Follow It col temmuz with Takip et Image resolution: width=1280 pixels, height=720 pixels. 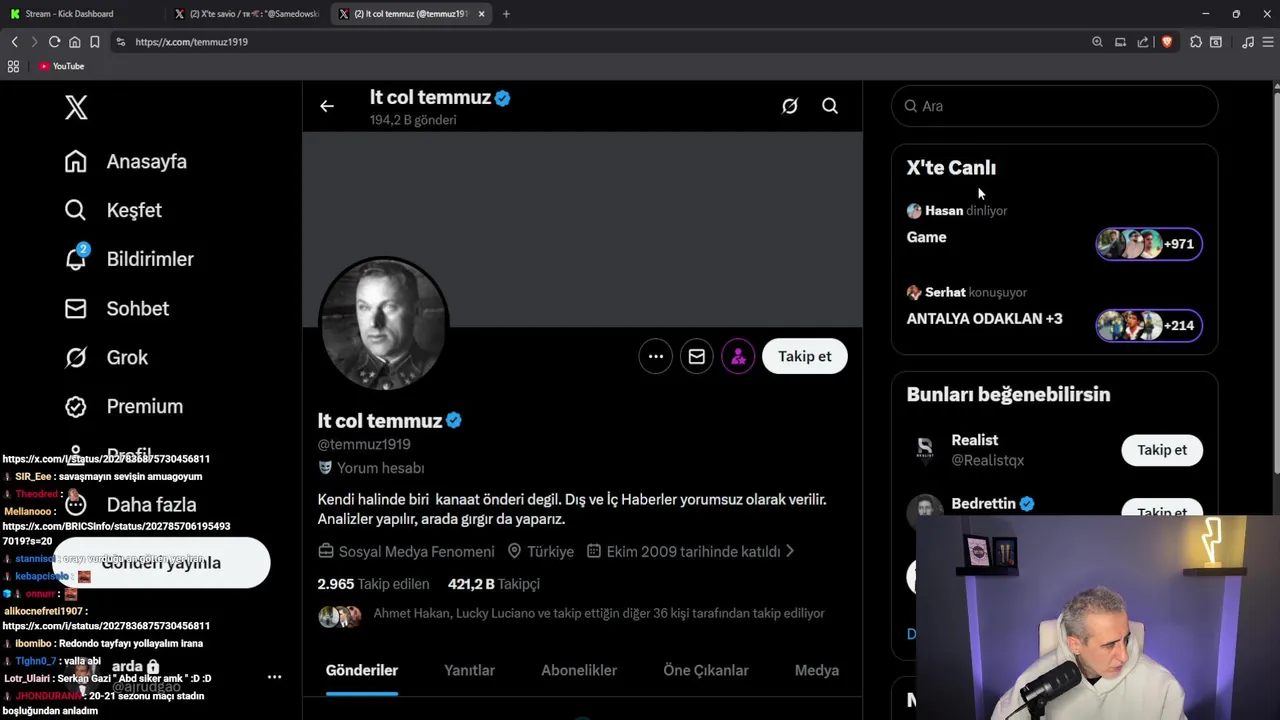point(804,356)
